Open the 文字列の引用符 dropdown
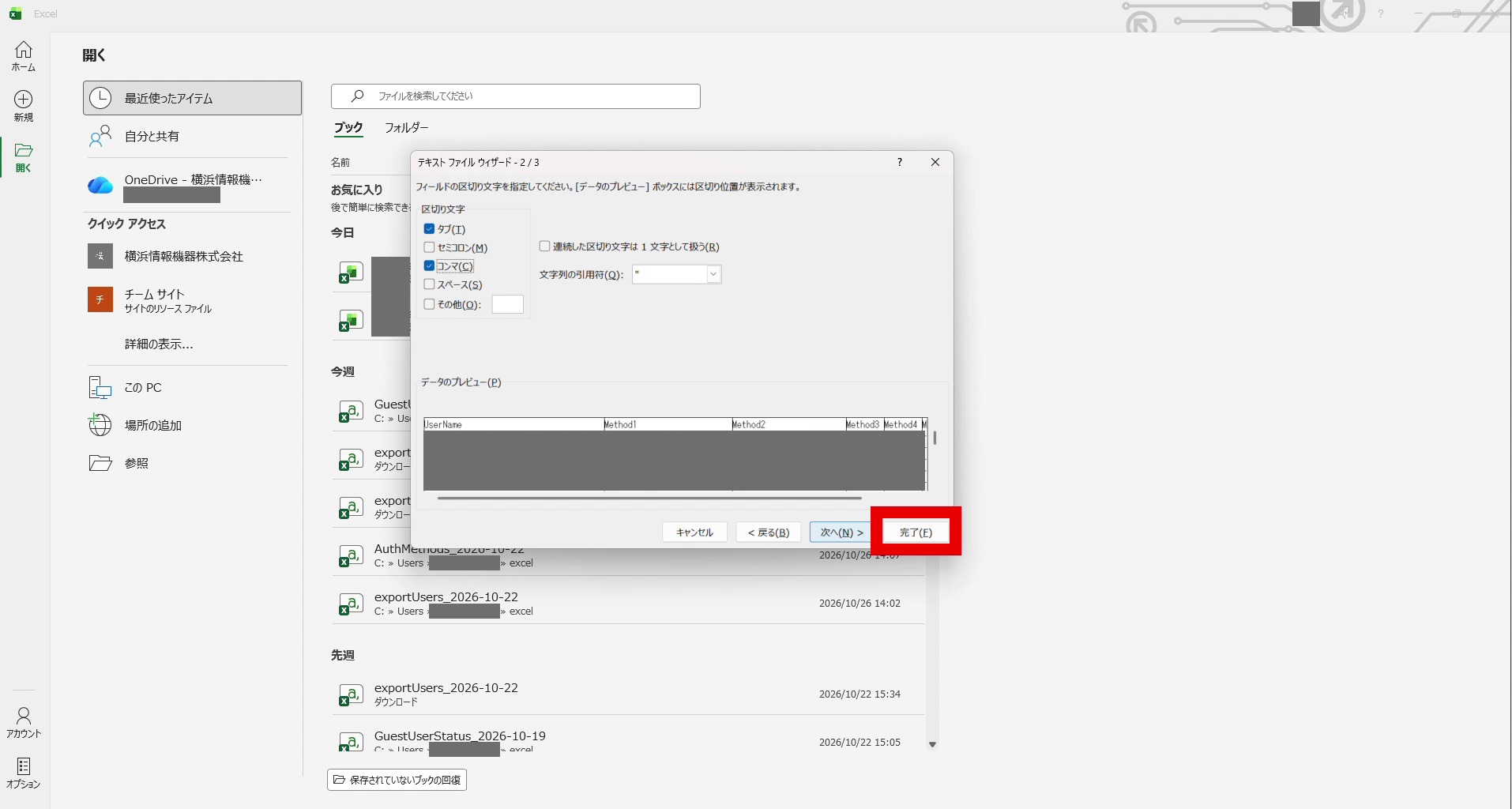Screen dimensions: 1512x809 coord(713,274)
